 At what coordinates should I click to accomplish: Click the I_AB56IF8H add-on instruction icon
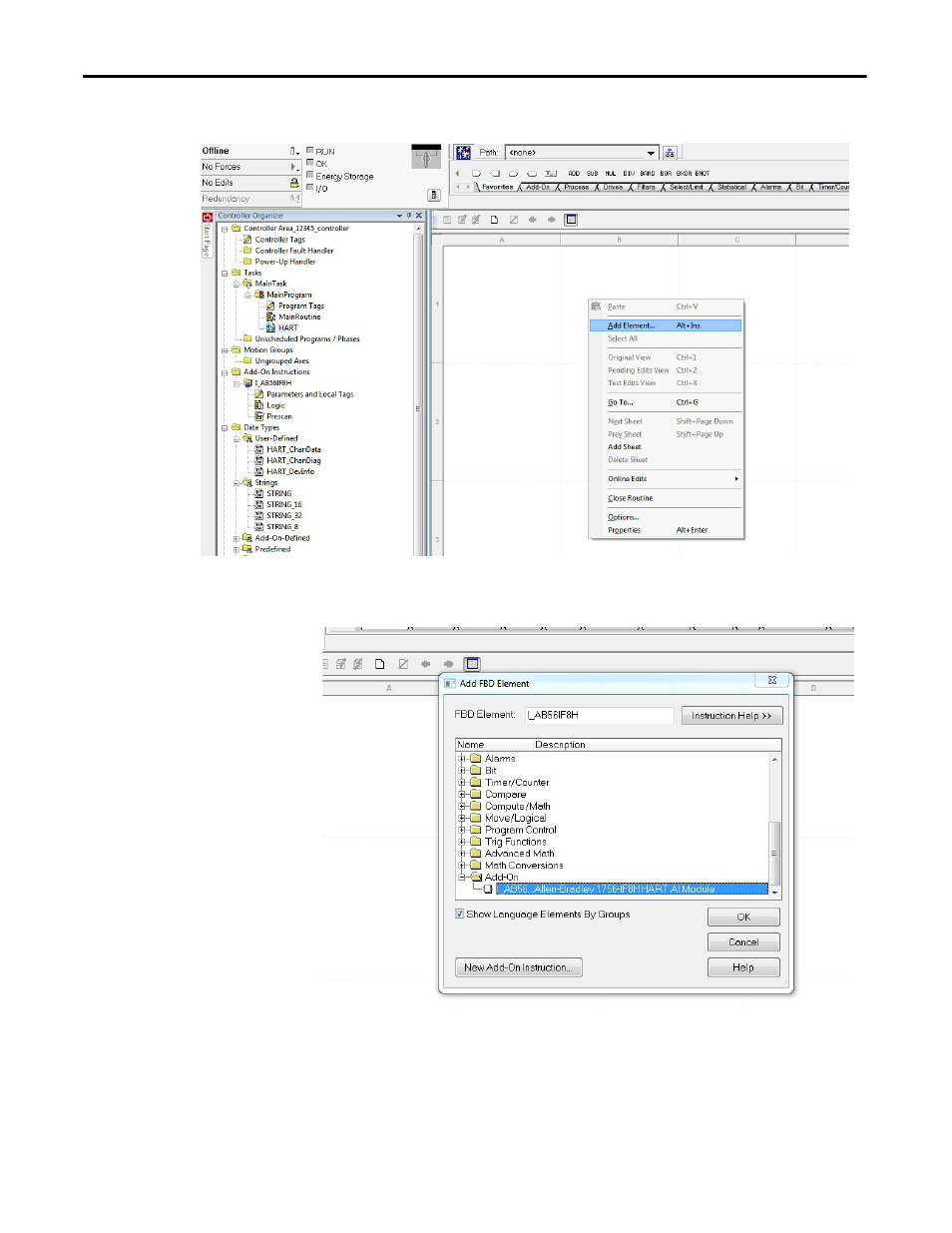pyautogui.click(x=248, y=382)
